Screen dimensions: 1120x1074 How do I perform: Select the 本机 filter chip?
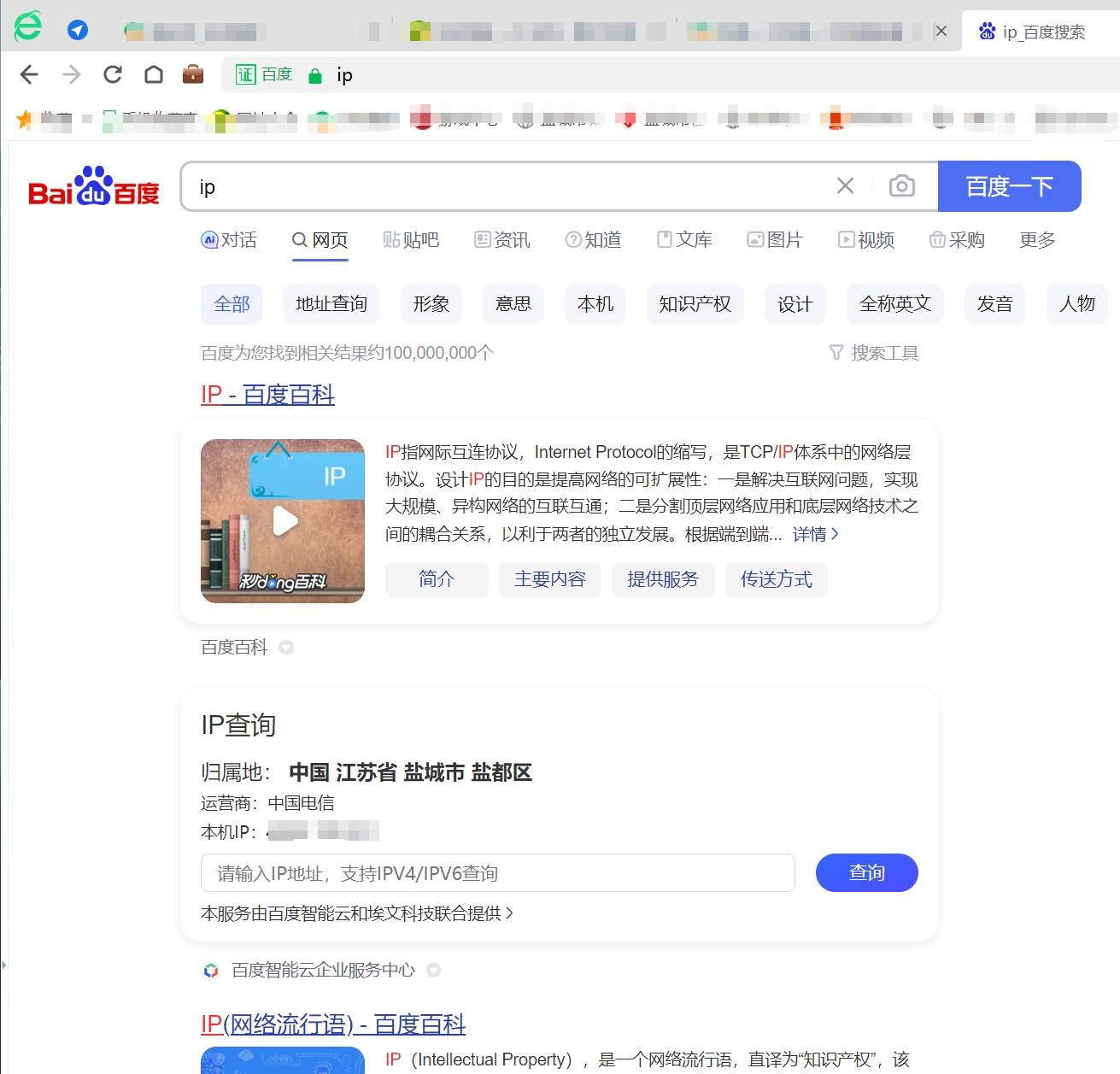coord(595,304)
